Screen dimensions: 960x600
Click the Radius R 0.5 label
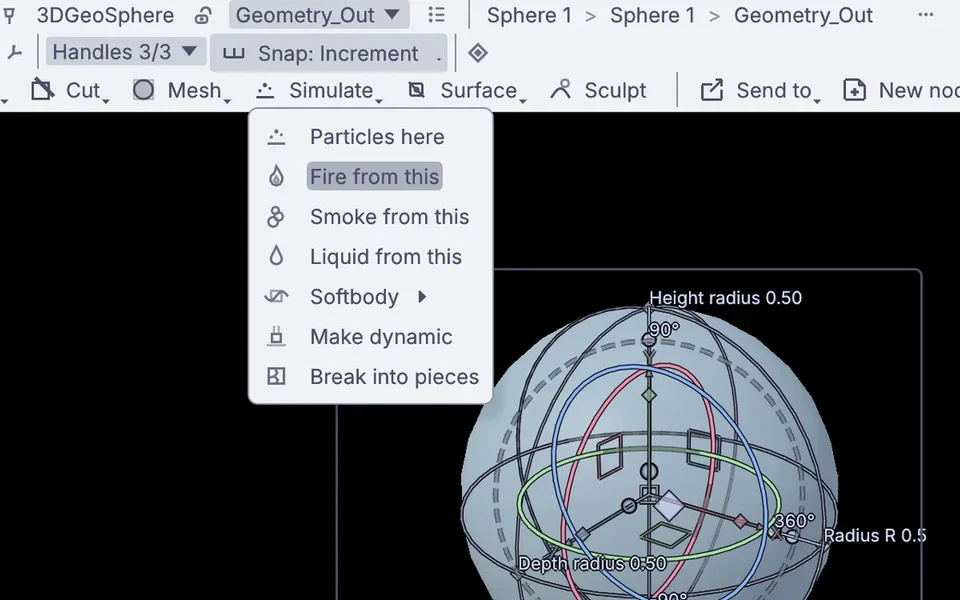(x=875, y=536)
